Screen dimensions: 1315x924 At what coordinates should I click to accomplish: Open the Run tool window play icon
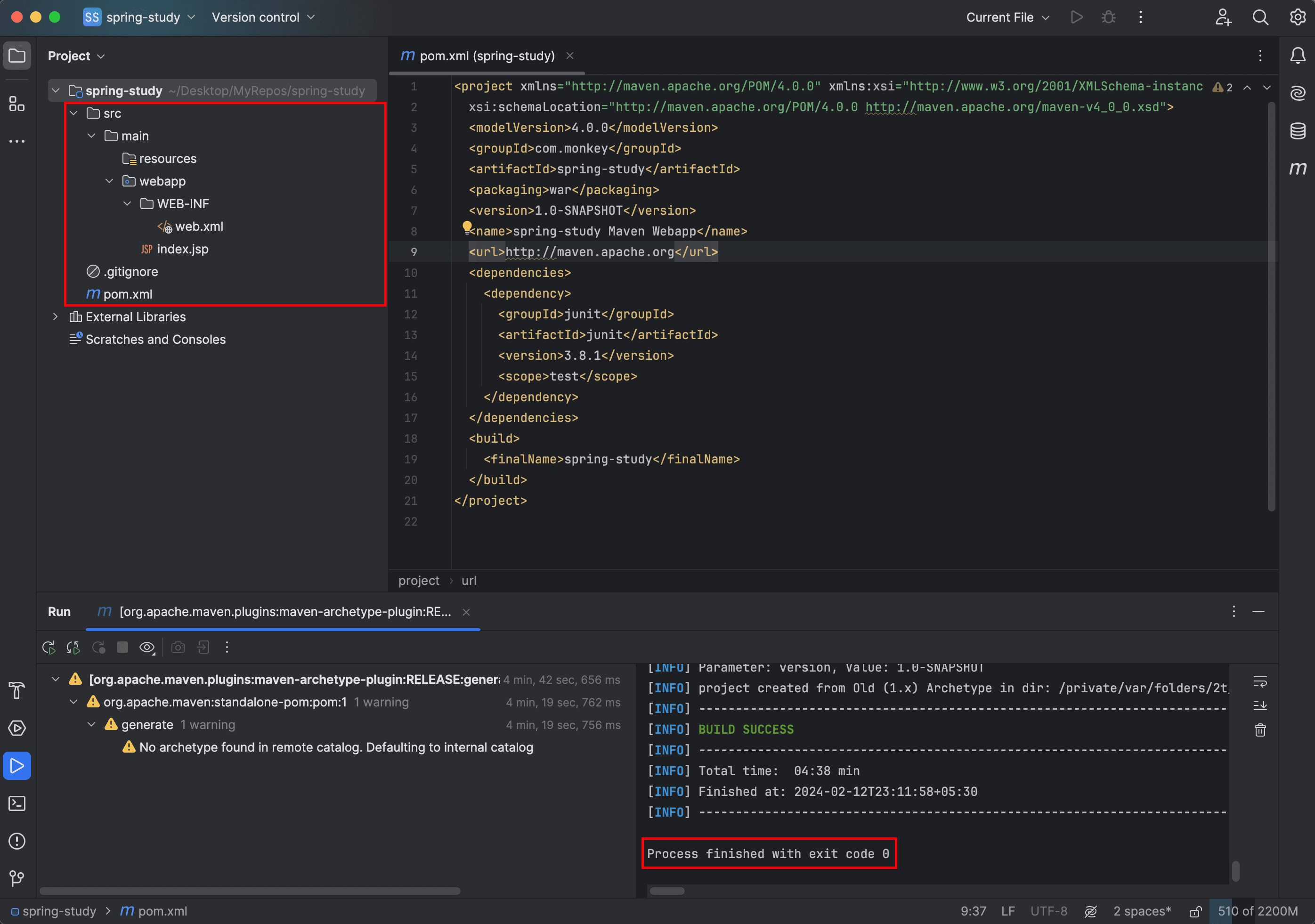pyautogui.click(x=17, y=766)
